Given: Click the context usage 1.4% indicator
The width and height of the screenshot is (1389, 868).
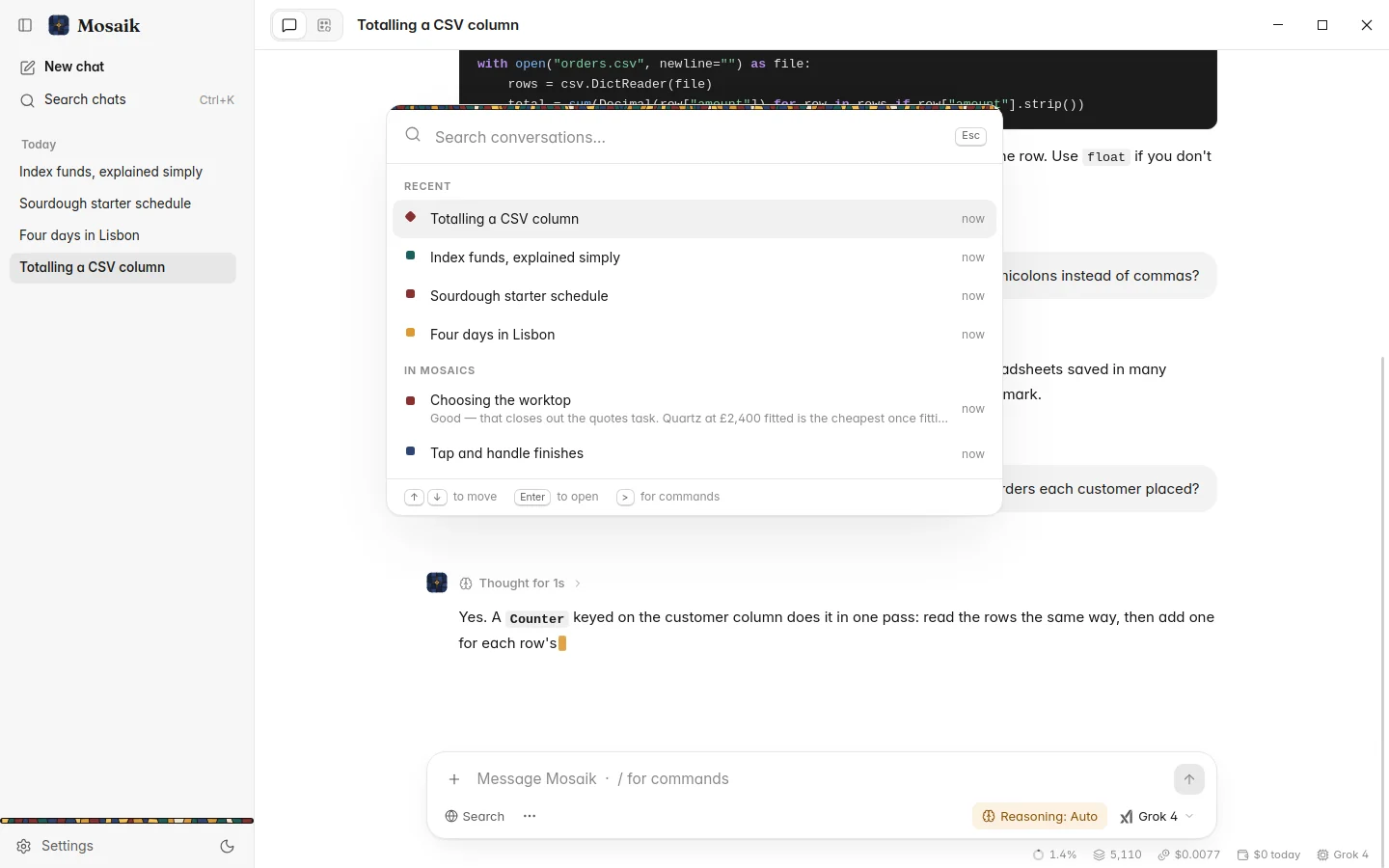Looking at the screenshot, I should coord(1055,854).
